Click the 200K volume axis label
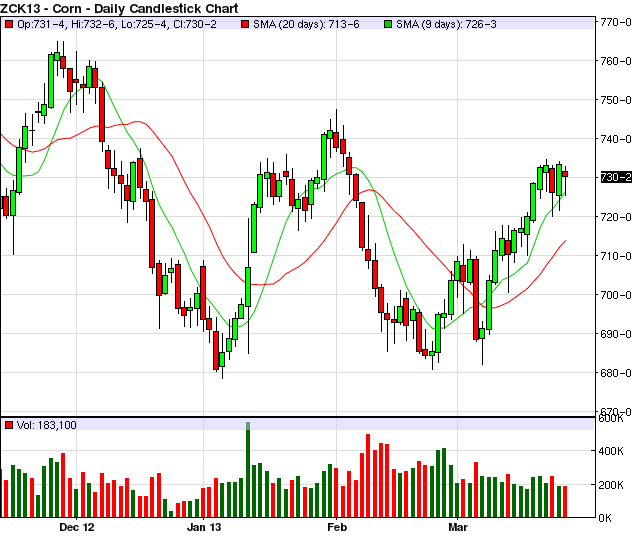Viewport: 640px width, 536px height. (611, 485)
